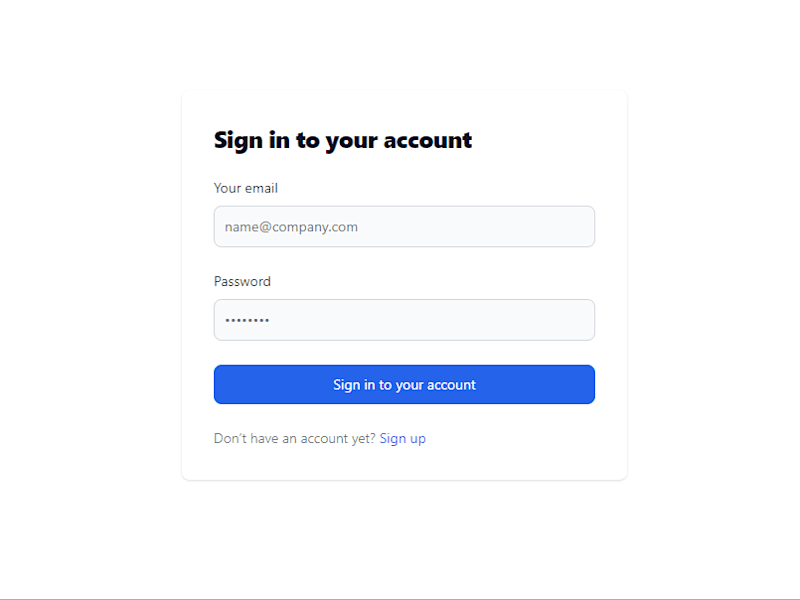Screen dimensions: 800x600
Task: Click the Your email input field
Action: pos(404,227)
